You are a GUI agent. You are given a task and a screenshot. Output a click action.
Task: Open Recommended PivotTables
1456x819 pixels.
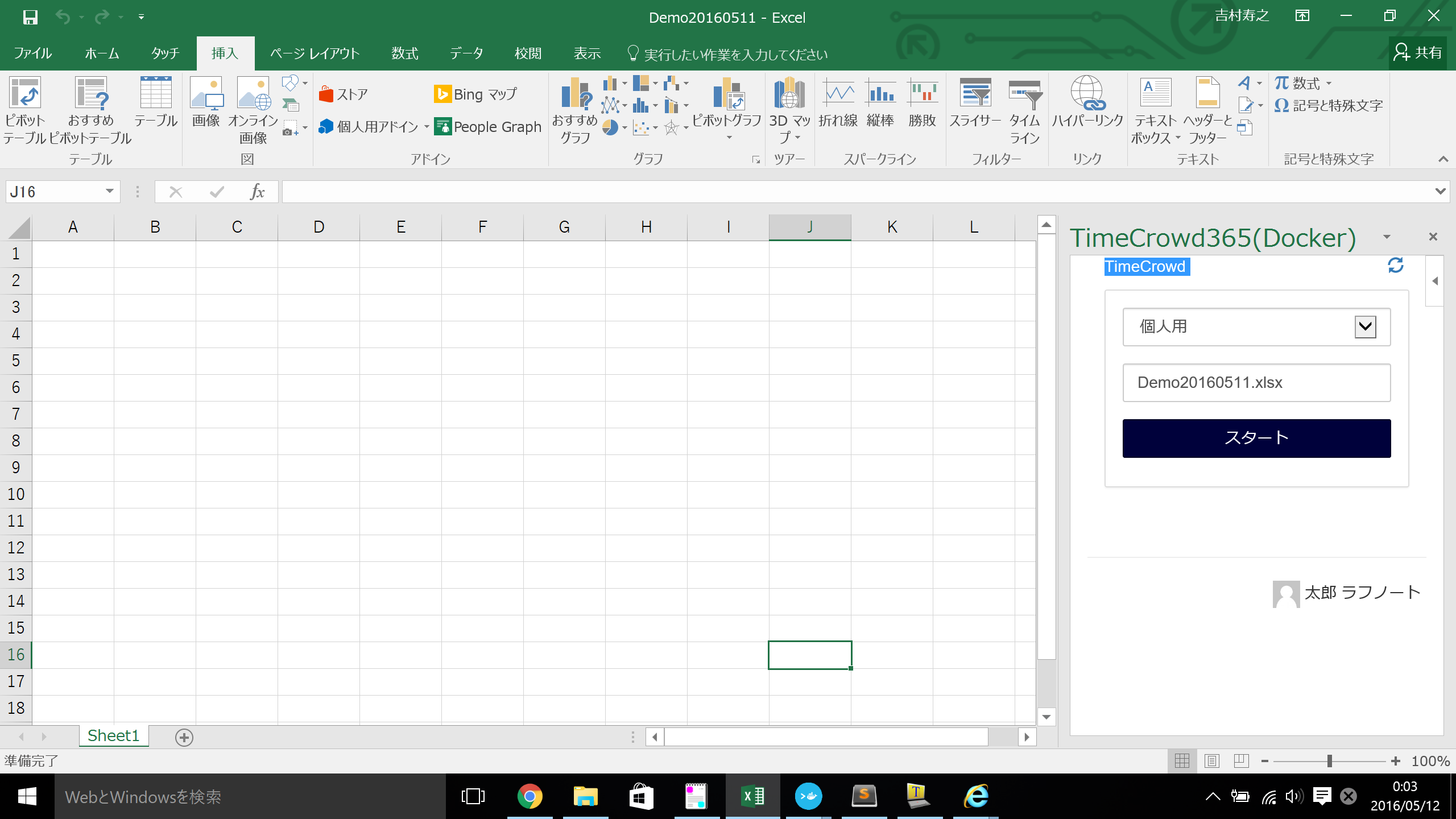pyautogui.click(x=90, y=110)
